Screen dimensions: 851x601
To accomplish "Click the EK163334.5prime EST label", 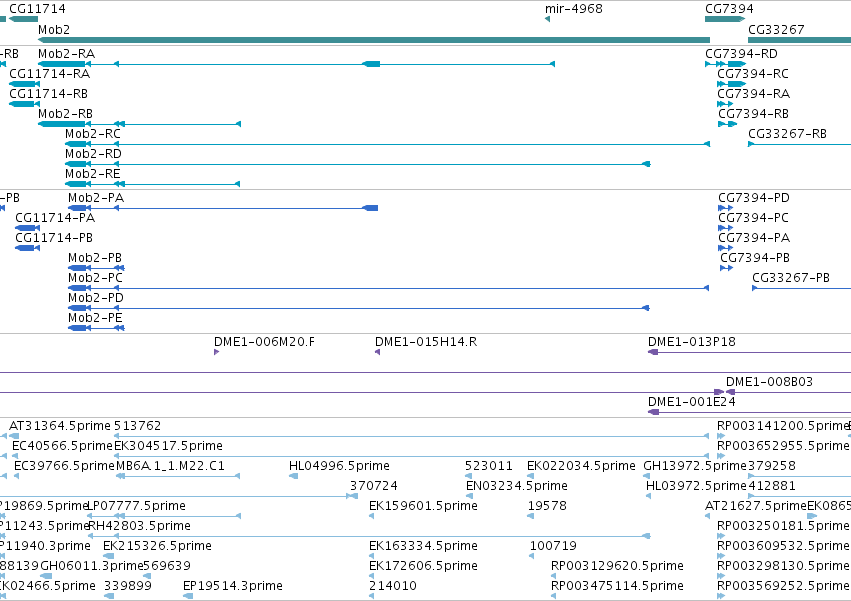I will (x=423, y=546).
